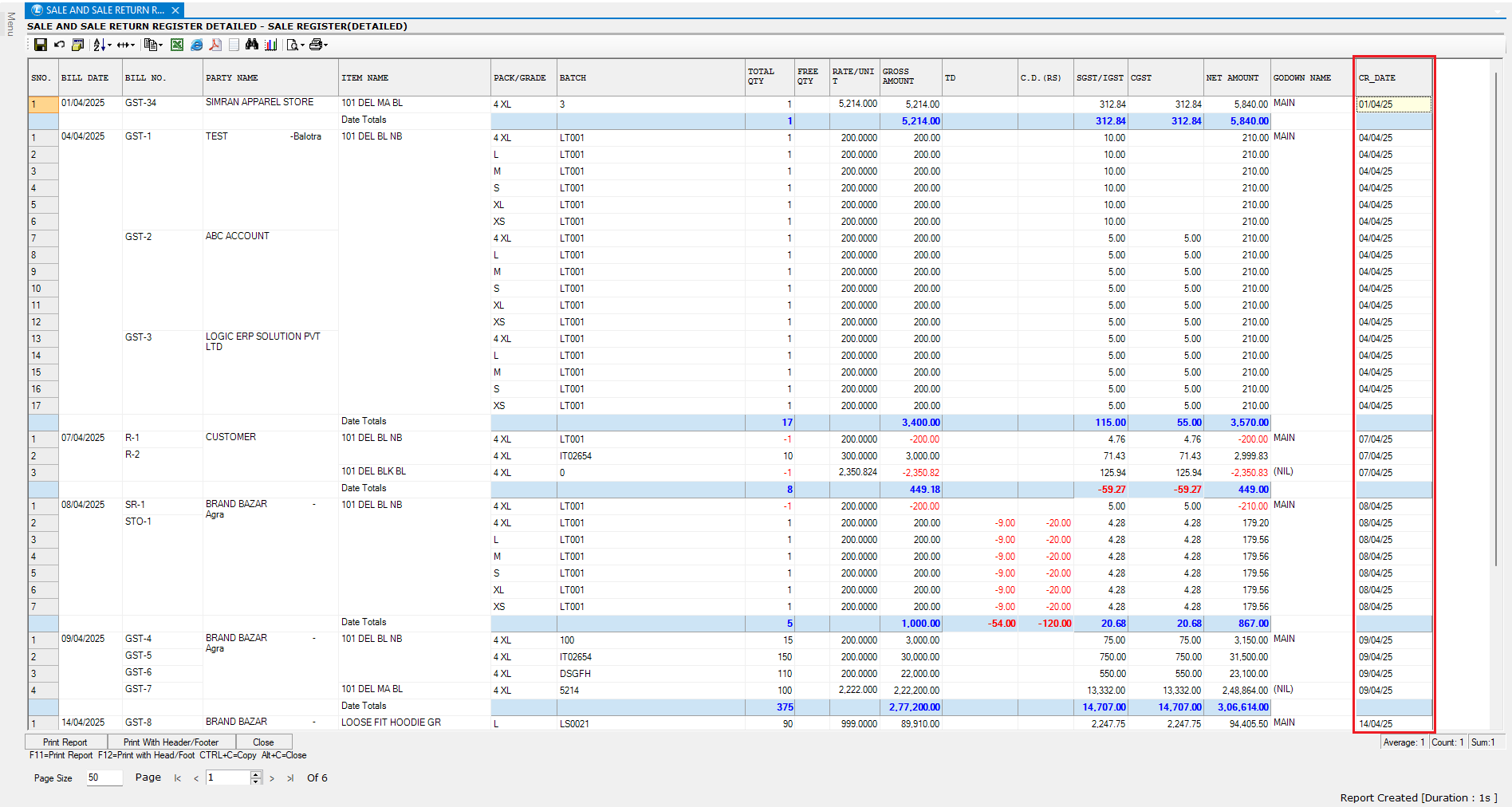Screen dimensions: 1512x807
Task: Click the undo arrow toolbar icon
Action: (x=59, y=45)
